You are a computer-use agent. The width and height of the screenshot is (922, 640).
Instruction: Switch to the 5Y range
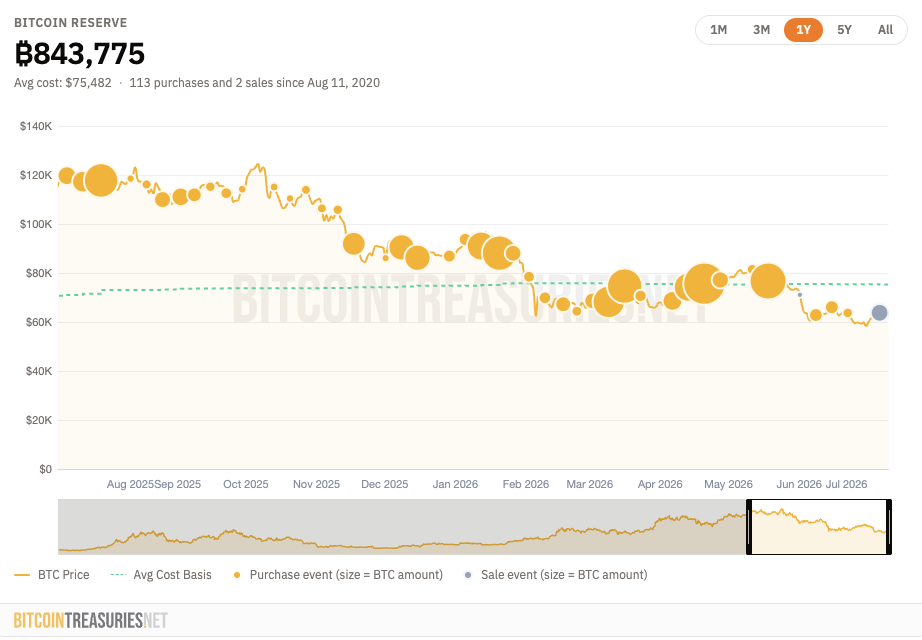point(844,29)
